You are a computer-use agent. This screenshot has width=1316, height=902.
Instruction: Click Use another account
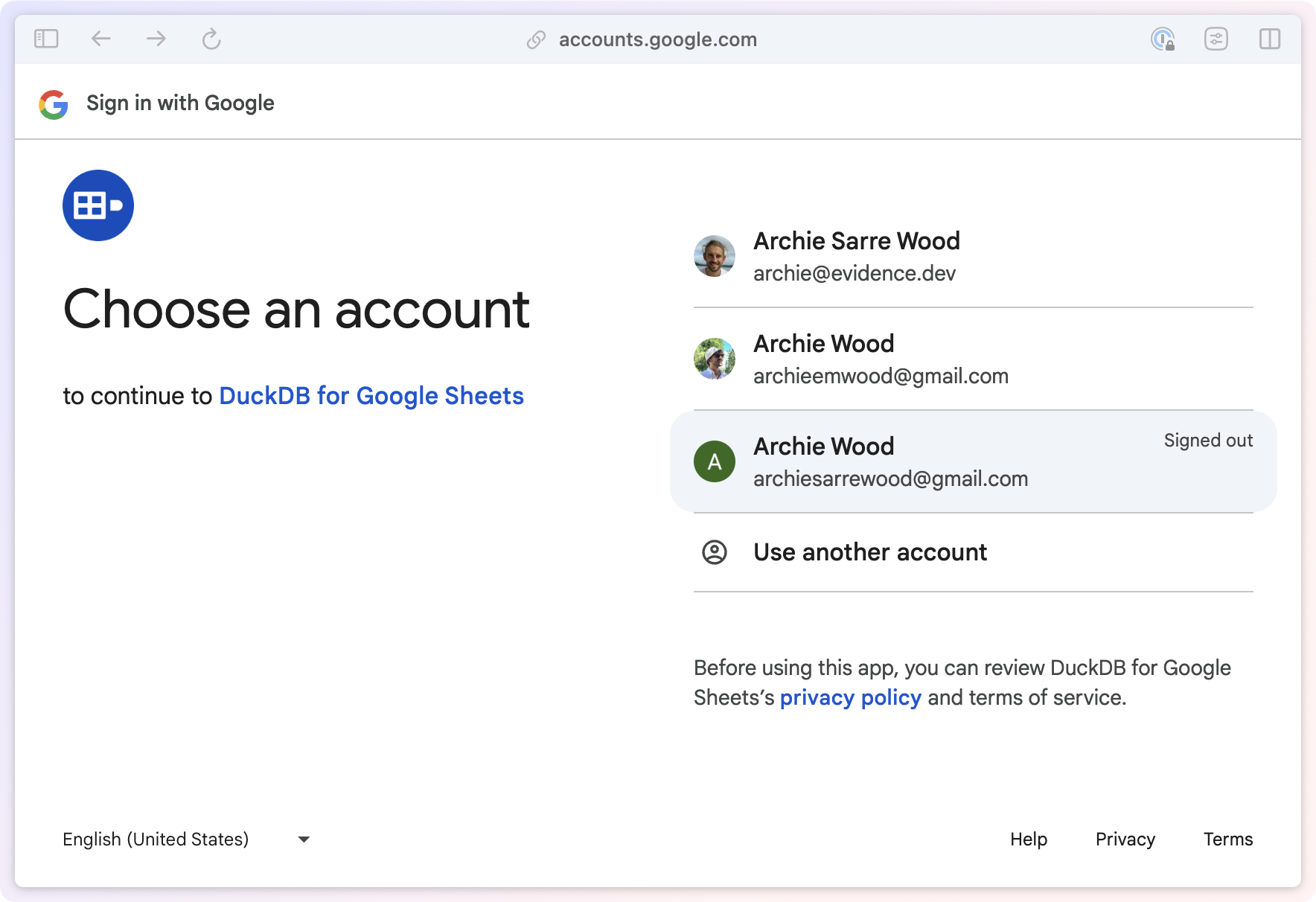[974, 552]
